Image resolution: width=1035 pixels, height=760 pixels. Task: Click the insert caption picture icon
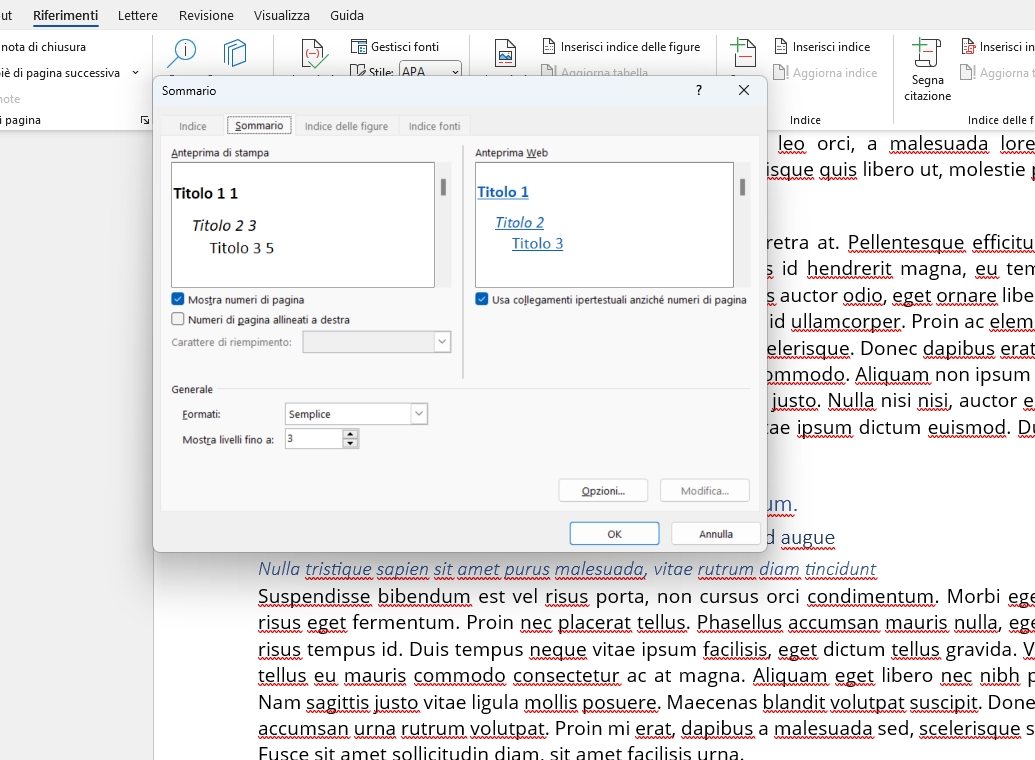pyautogui.click(x=505, y=55)
